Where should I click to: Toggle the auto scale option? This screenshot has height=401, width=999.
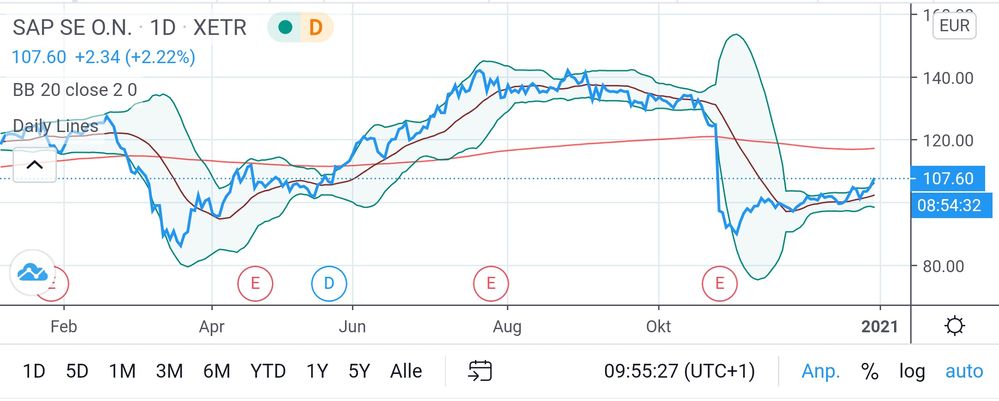coord(964,371)
